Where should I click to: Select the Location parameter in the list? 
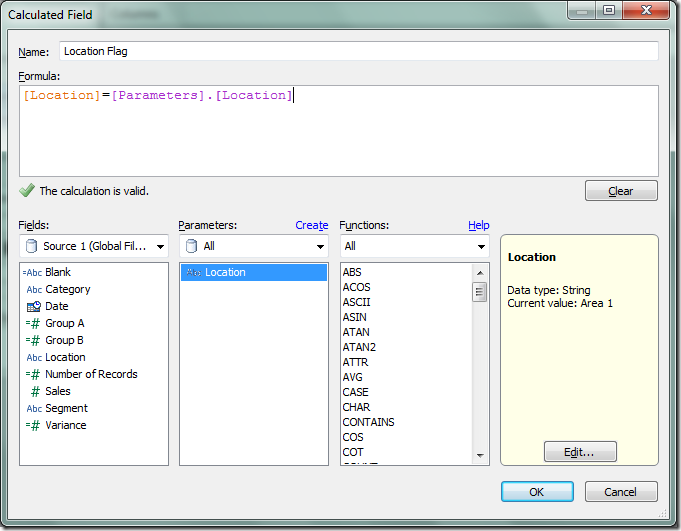point(254,273)
